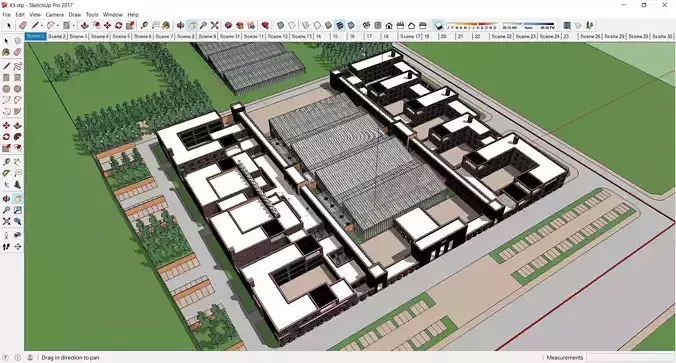Enable Monochrome face style
676x363 pixels.
(x=351, y=25)
